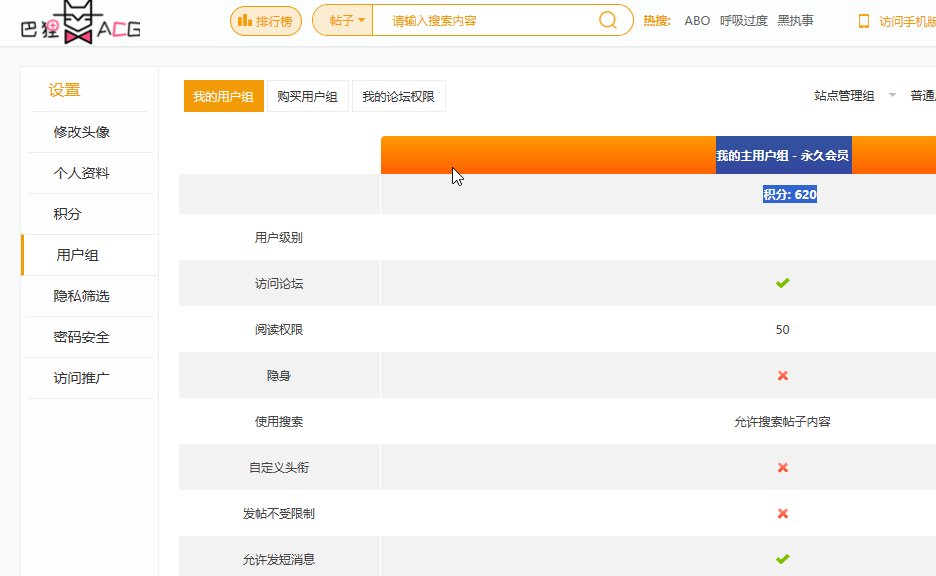Click the 允许发短消息 row label

pyautogui.click(x=279, y=559)
